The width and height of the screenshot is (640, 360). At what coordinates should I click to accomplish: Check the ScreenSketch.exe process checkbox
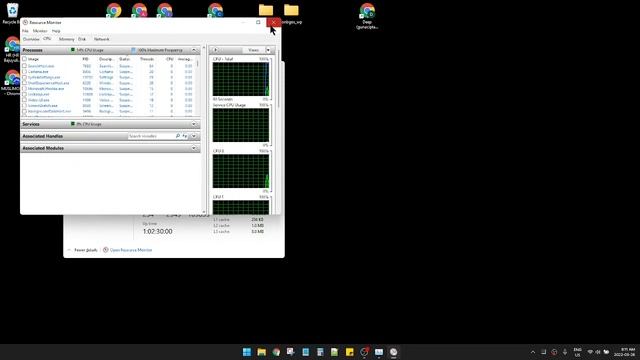[24, 106]
